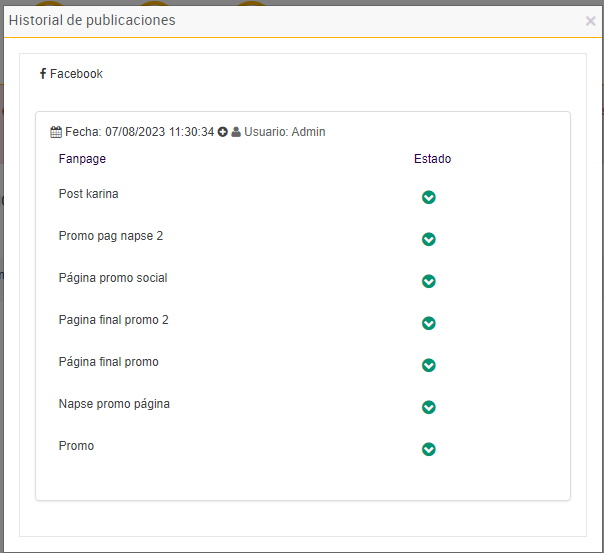Select the Facebook tab label
604x553 pixels.
point(76,74)
